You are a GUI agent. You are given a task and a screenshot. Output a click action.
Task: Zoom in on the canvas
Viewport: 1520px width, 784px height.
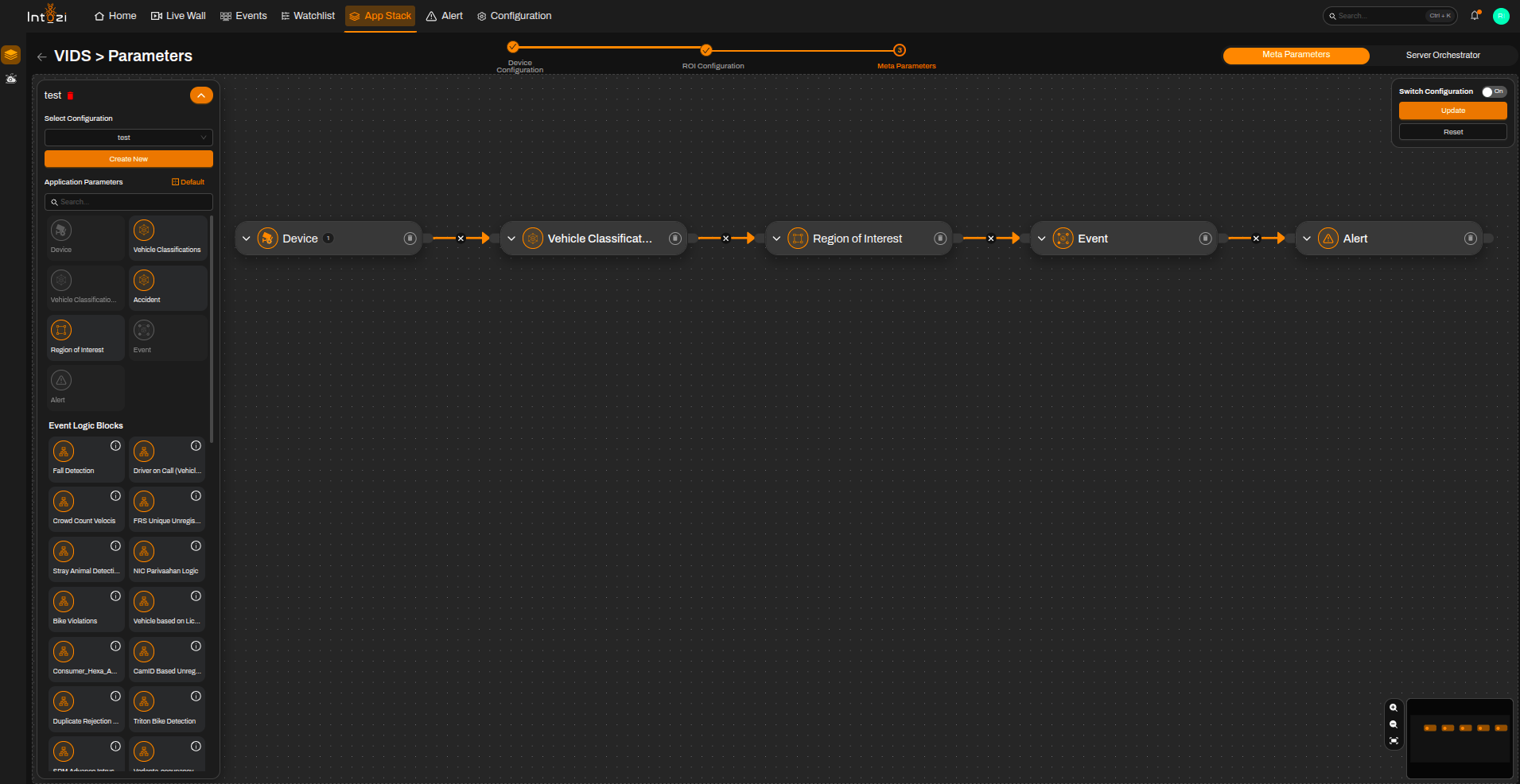(1394, 708)
